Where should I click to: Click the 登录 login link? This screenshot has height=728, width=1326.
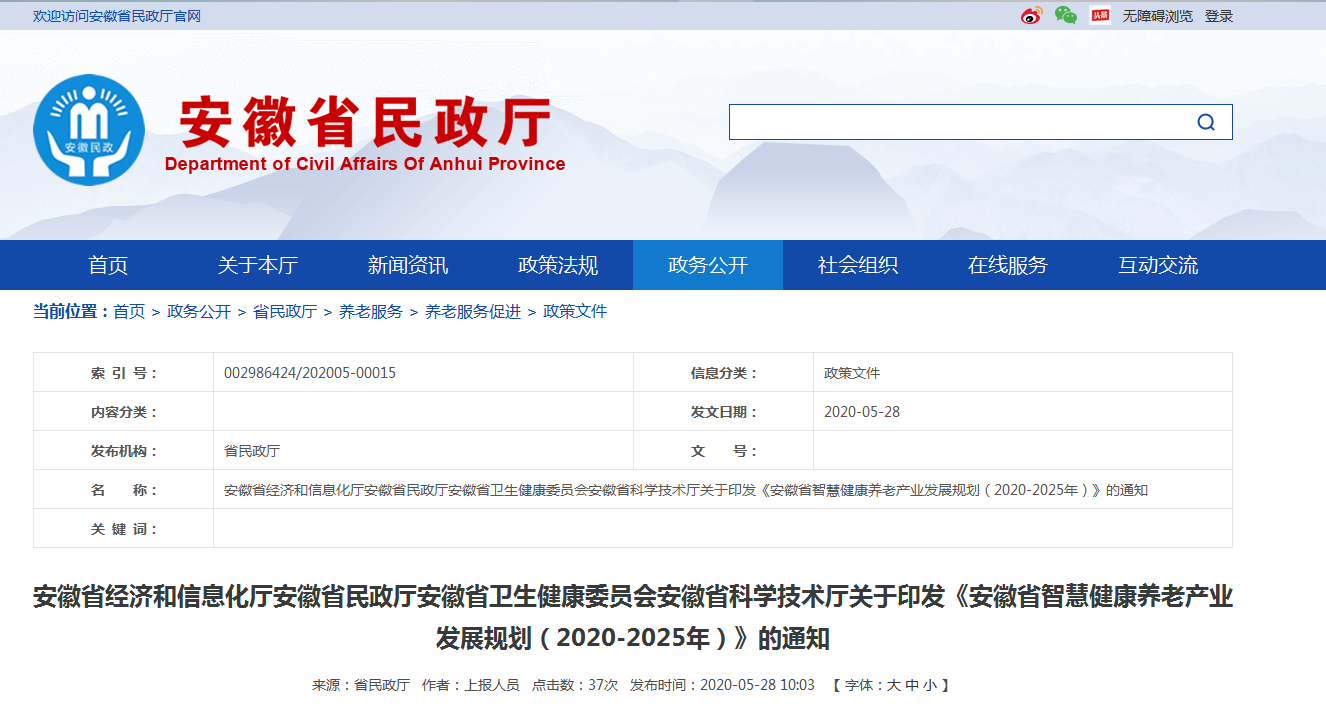tap(1219, 16)
